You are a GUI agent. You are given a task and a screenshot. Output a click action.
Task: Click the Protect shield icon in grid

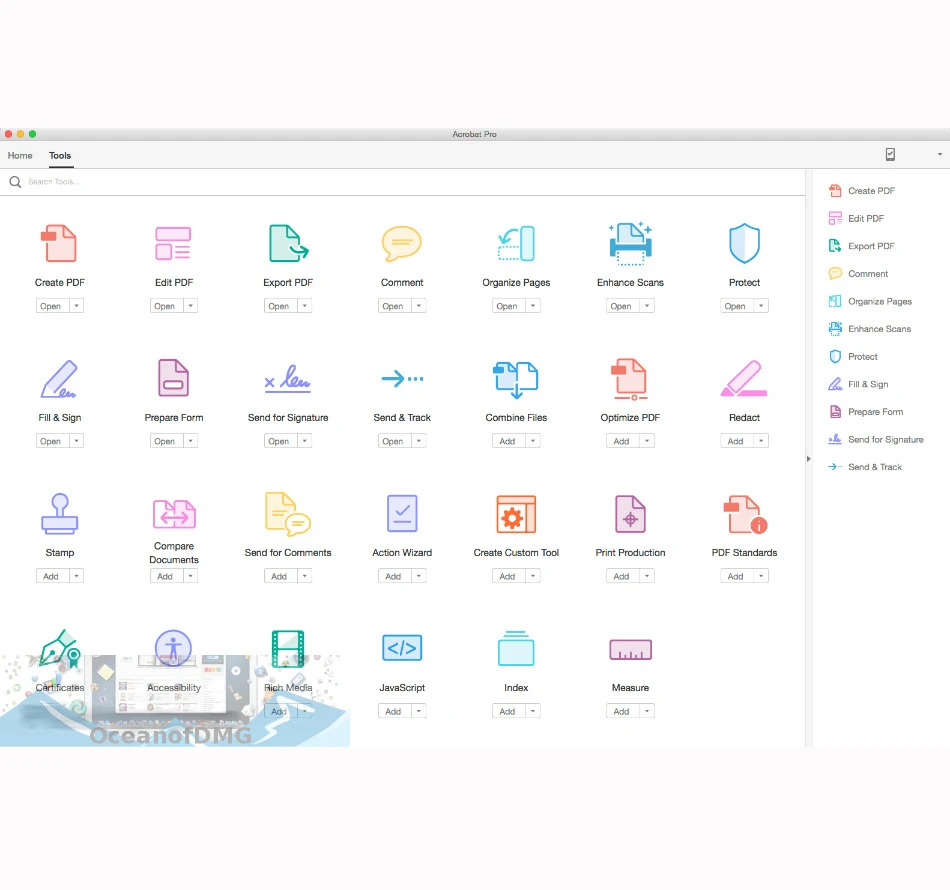click(x=744, y=243)
